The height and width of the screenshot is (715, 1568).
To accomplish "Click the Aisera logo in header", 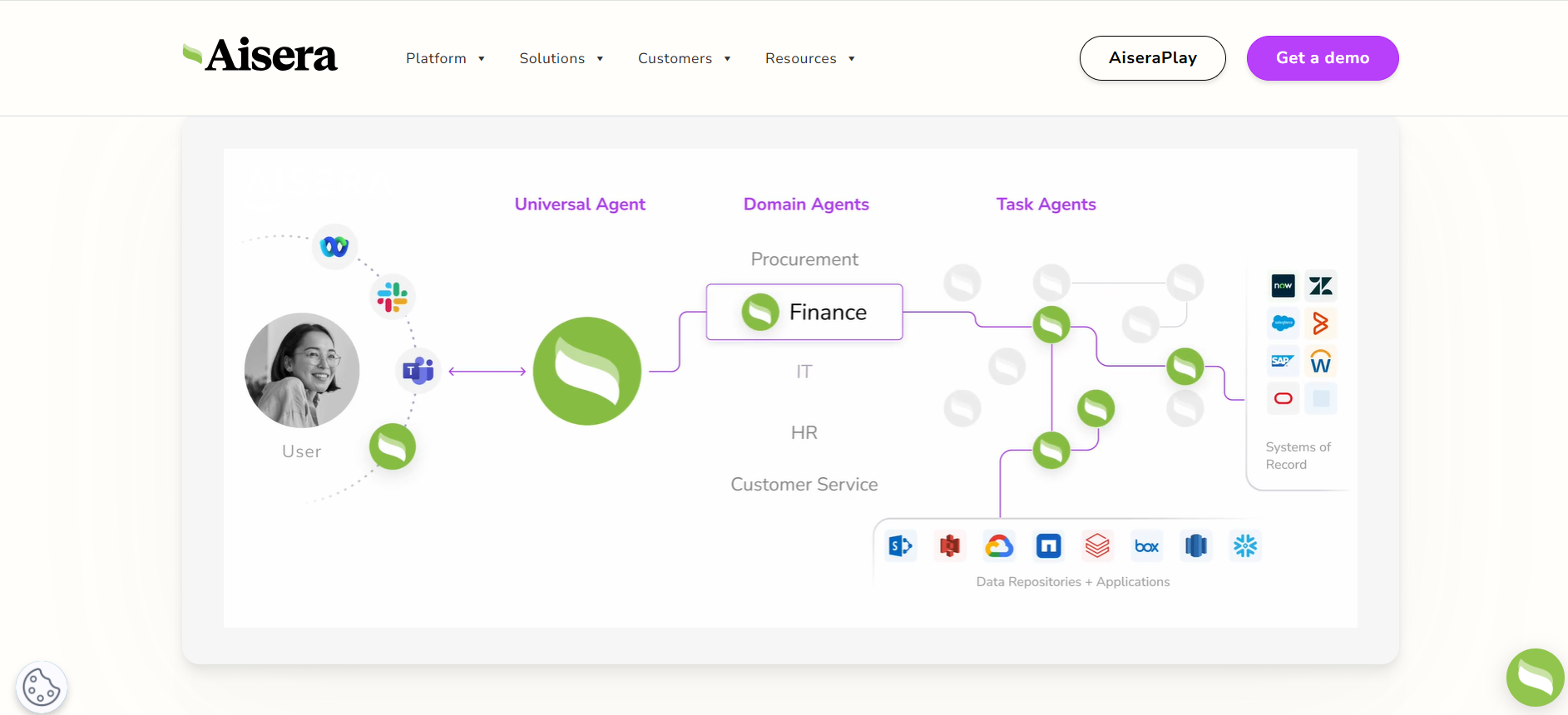I will tap(260, 56).
